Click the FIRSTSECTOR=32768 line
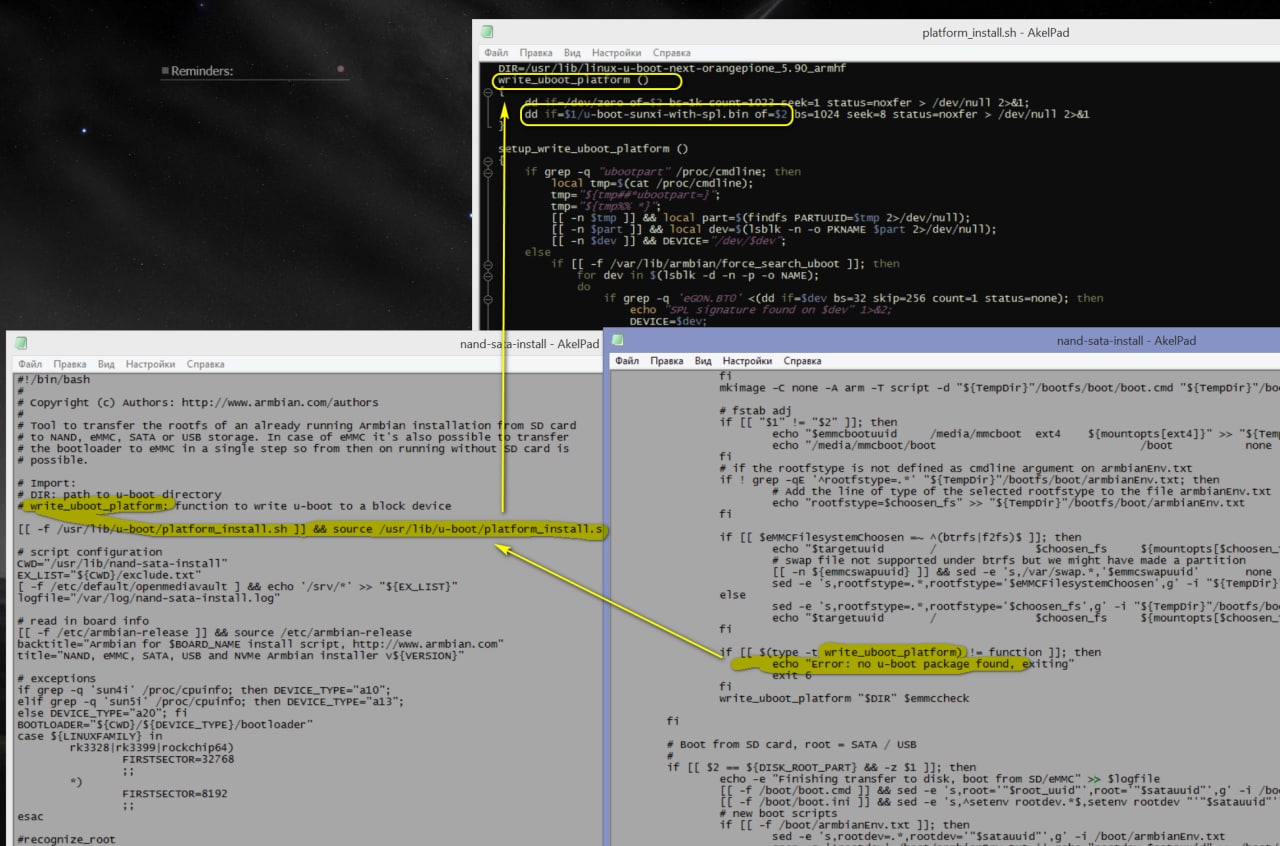 tap(179, 758)
